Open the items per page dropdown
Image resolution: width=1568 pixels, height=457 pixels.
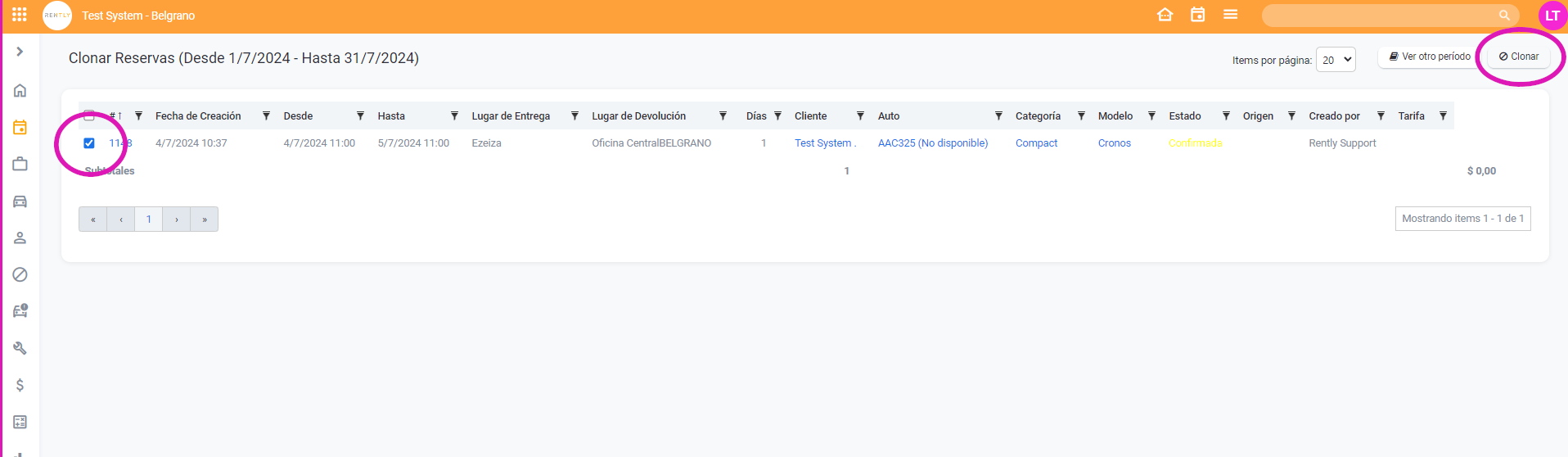[x=1335, y=60]
